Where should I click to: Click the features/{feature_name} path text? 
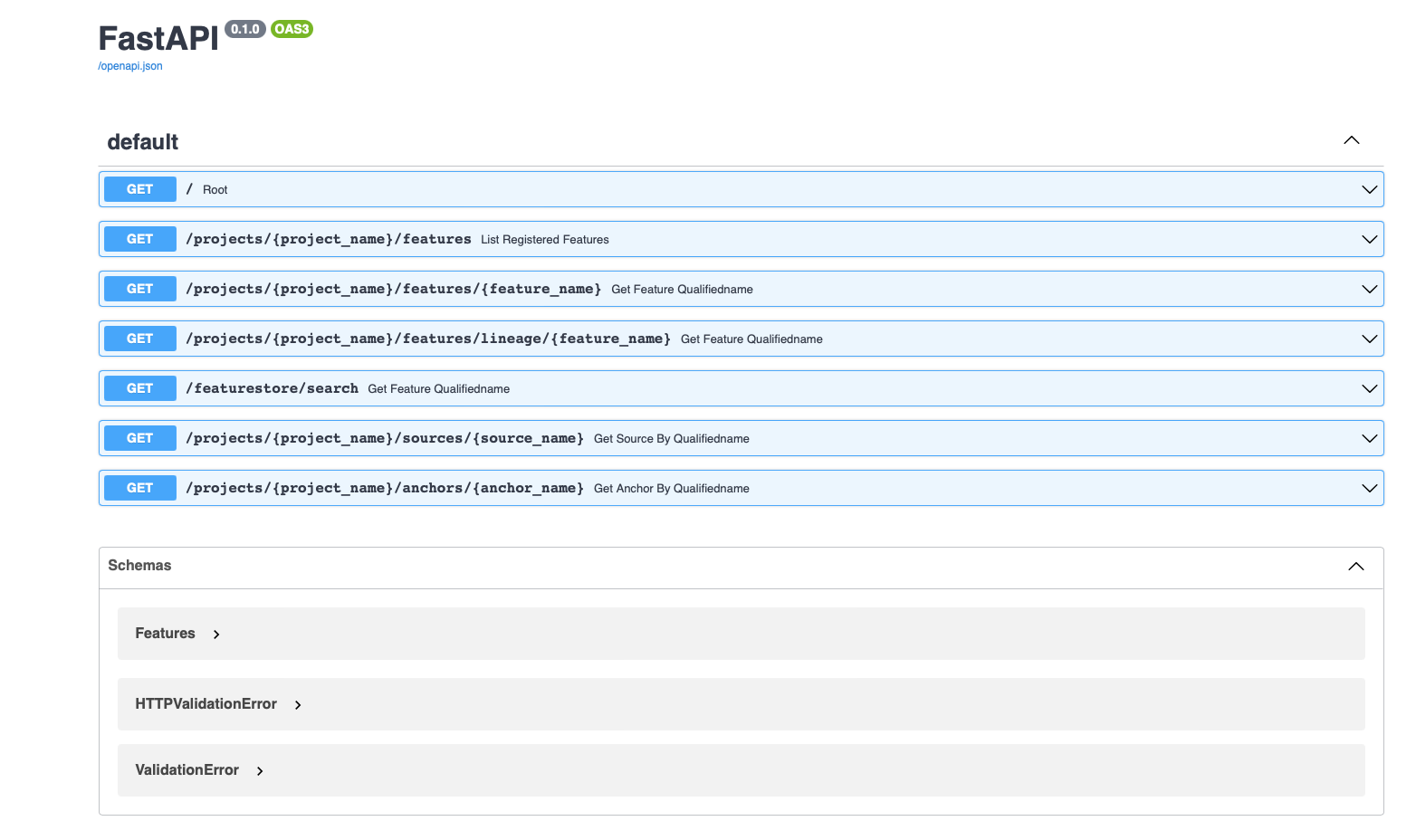(x=394, y=289)
